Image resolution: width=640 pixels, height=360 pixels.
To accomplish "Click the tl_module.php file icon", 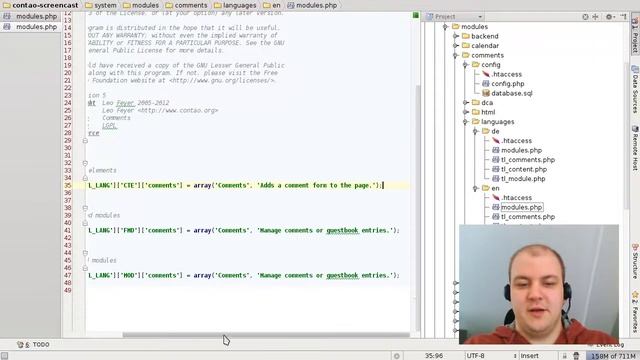I will [496, 178].
